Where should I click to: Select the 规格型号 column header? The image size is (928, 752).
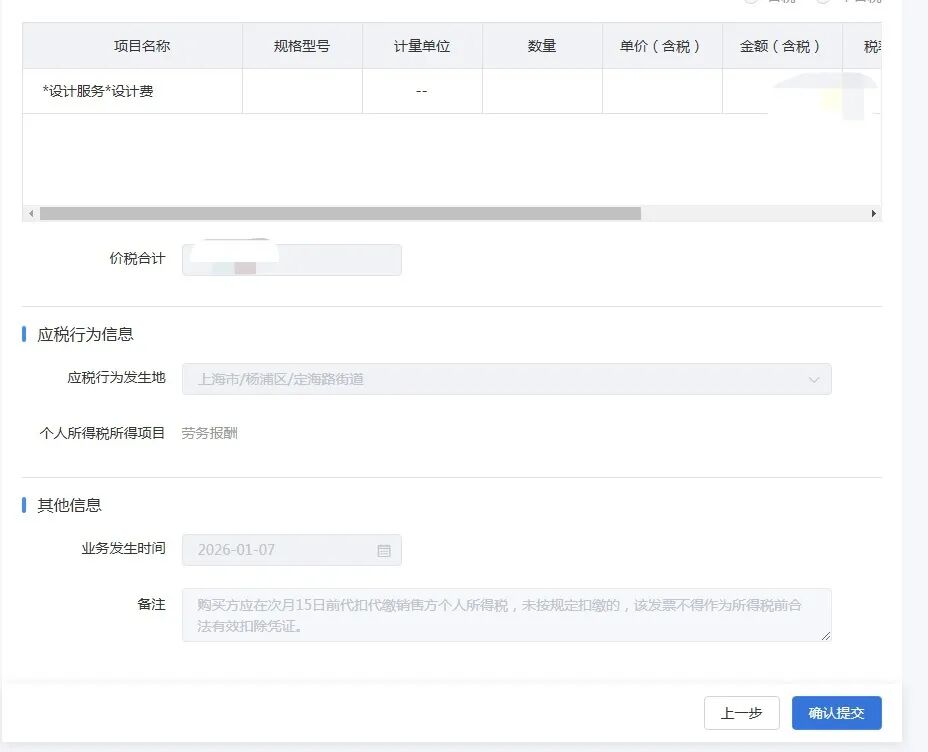(302, 46)
